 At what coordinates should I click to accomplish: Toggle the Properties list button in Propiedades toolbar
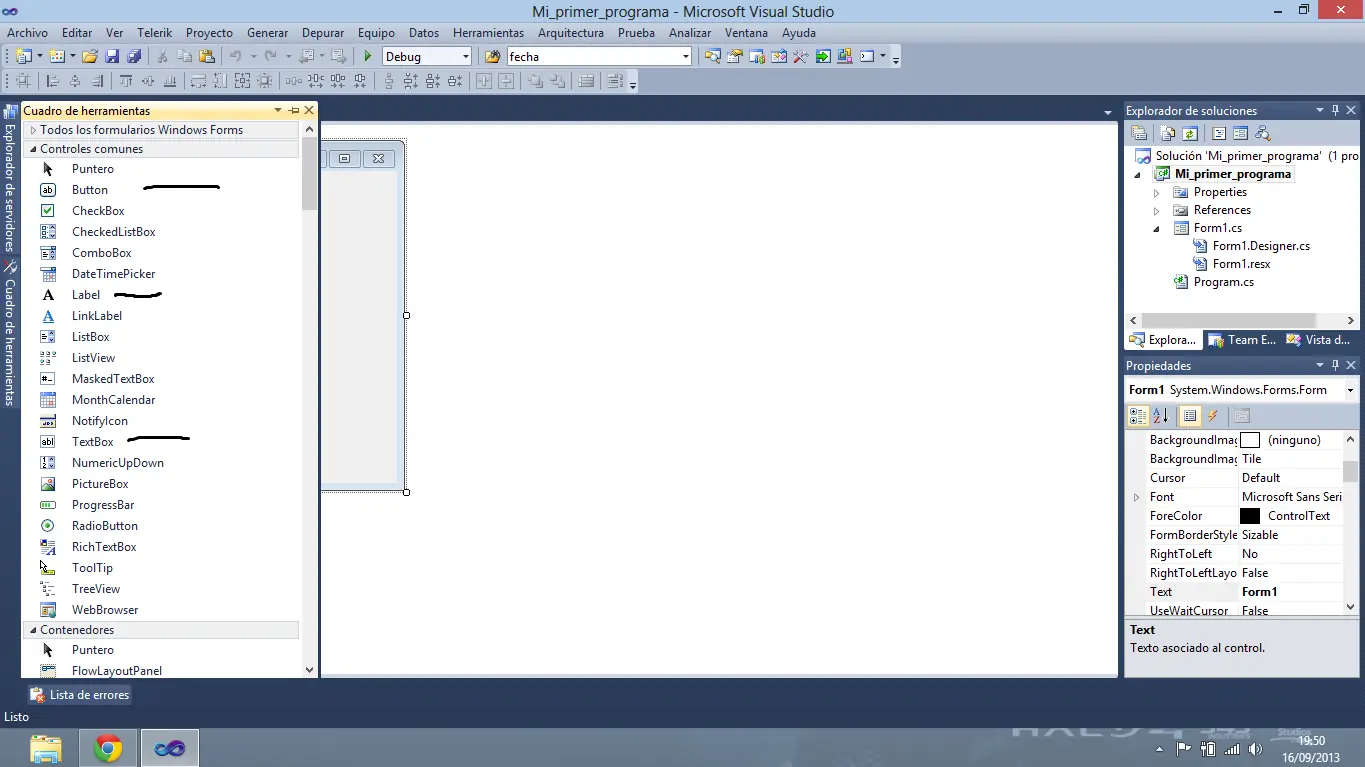1190,416
